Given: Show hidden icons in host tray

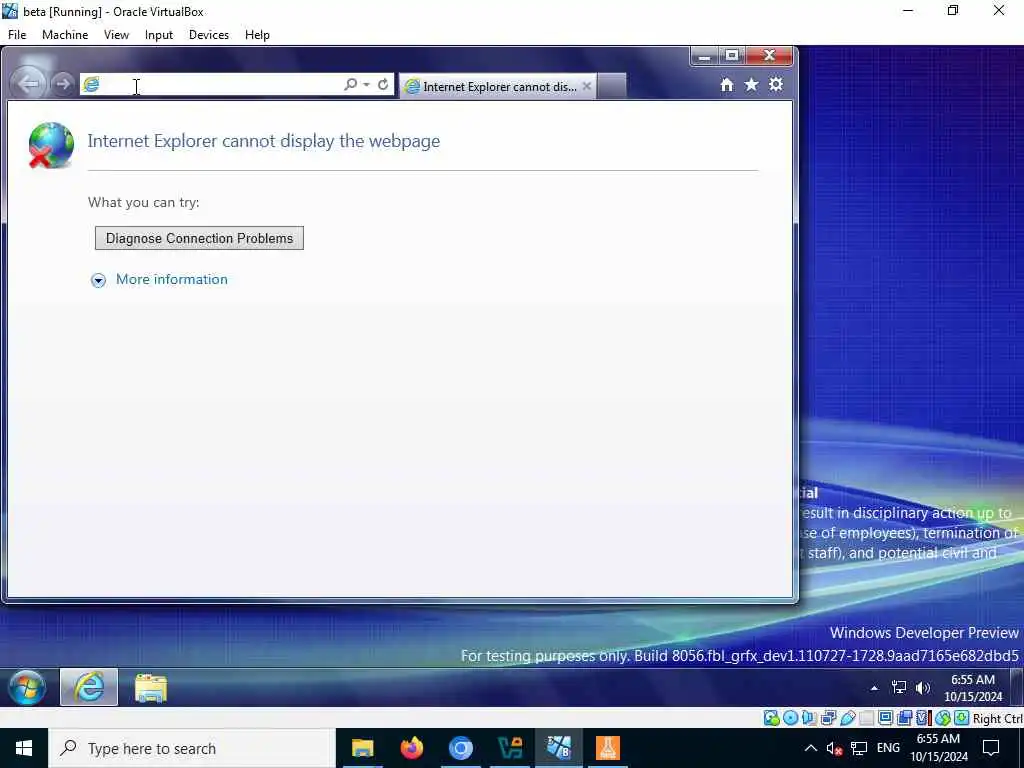Looking at the screenshot, I should tap(810, 748).
